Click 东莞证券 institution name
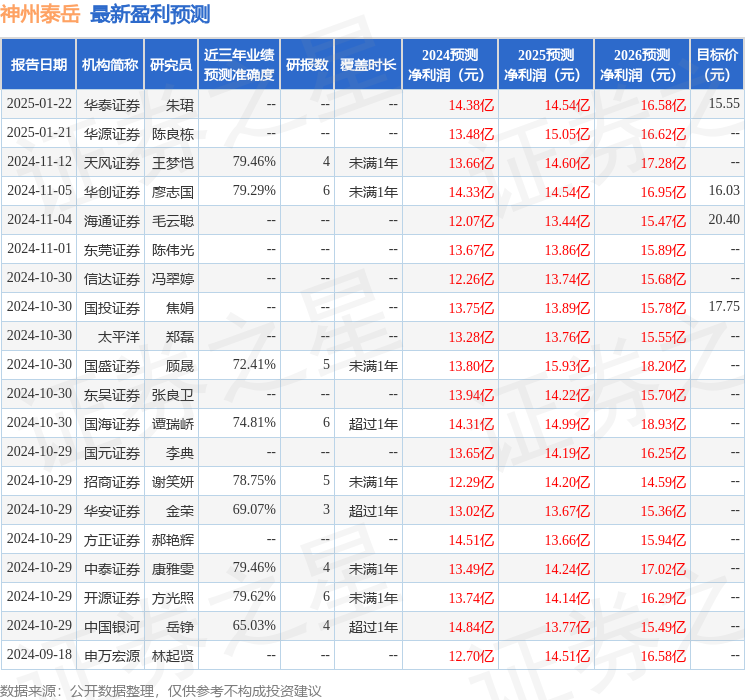Viewport: 745px width, 700px height. (112, 250)
